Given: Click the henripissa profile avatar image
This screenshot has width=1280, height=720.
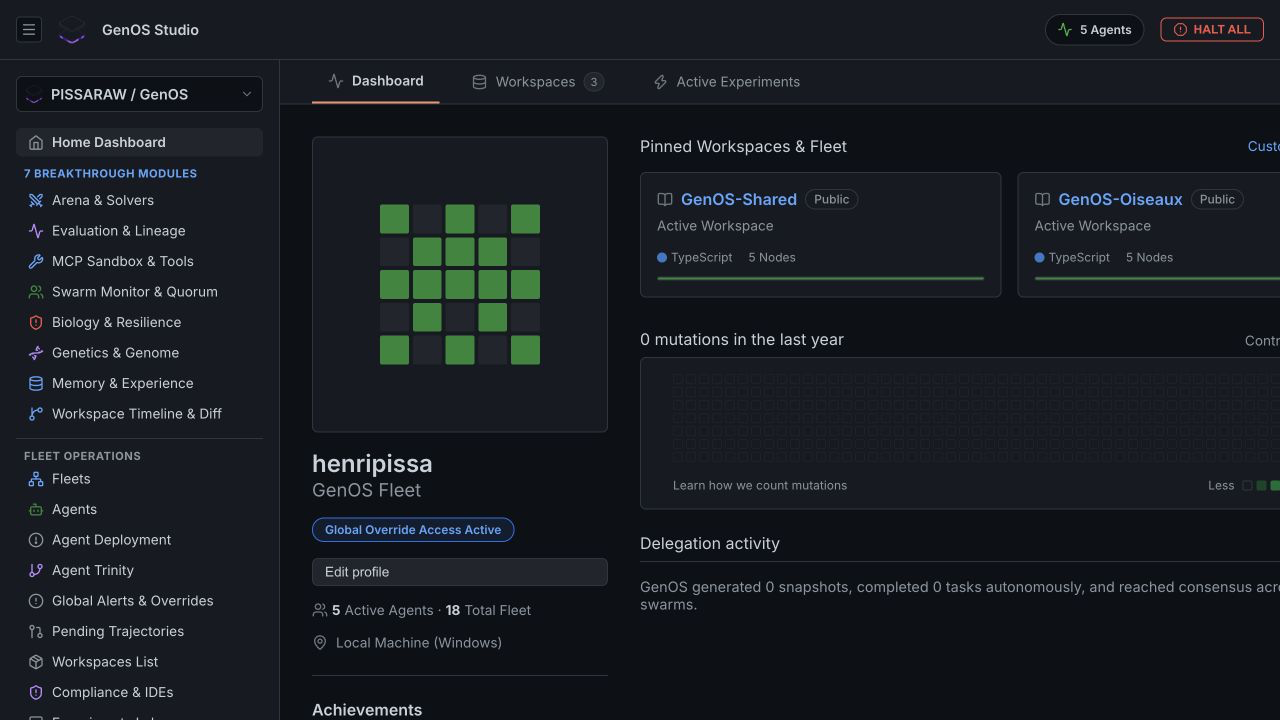Looking at the screenshot, I should pyautogui.click(x=460, y=285).
